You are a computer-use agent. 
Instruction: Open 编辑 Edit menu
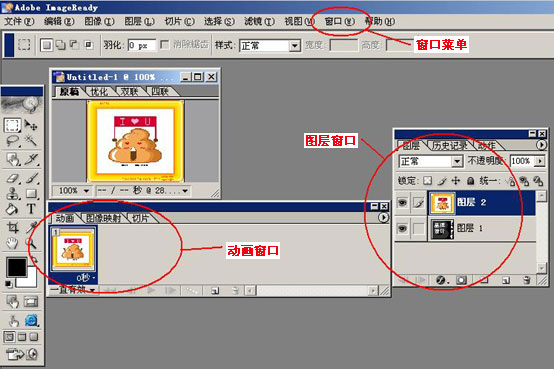coord(59,22)
